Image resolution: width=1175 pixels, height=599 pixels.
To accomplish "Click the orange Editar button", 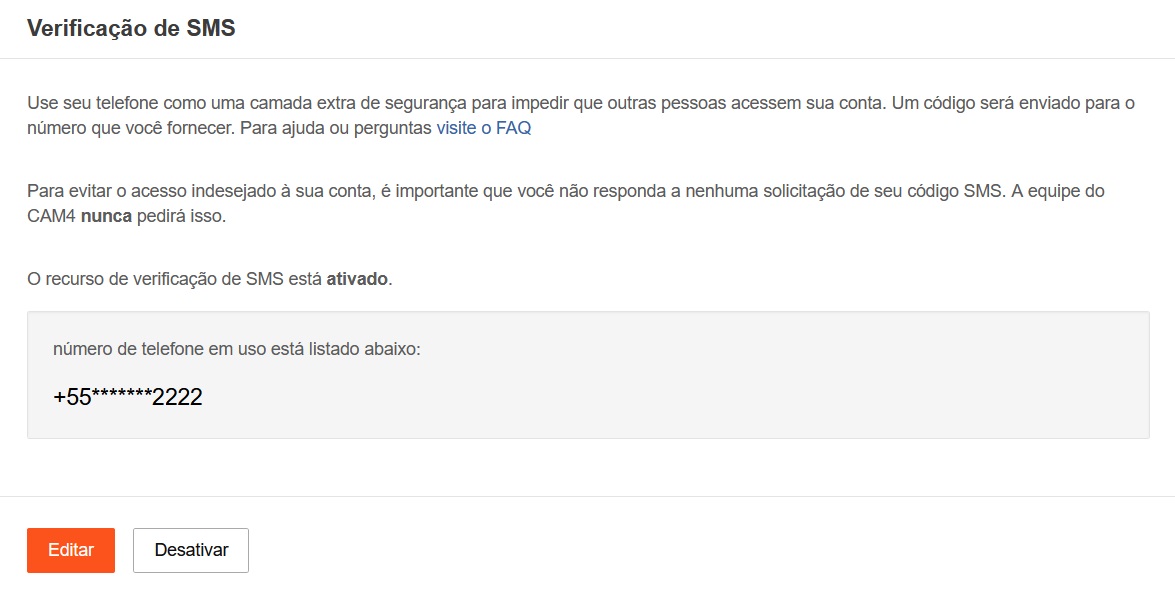I will (x=71, y=550).
